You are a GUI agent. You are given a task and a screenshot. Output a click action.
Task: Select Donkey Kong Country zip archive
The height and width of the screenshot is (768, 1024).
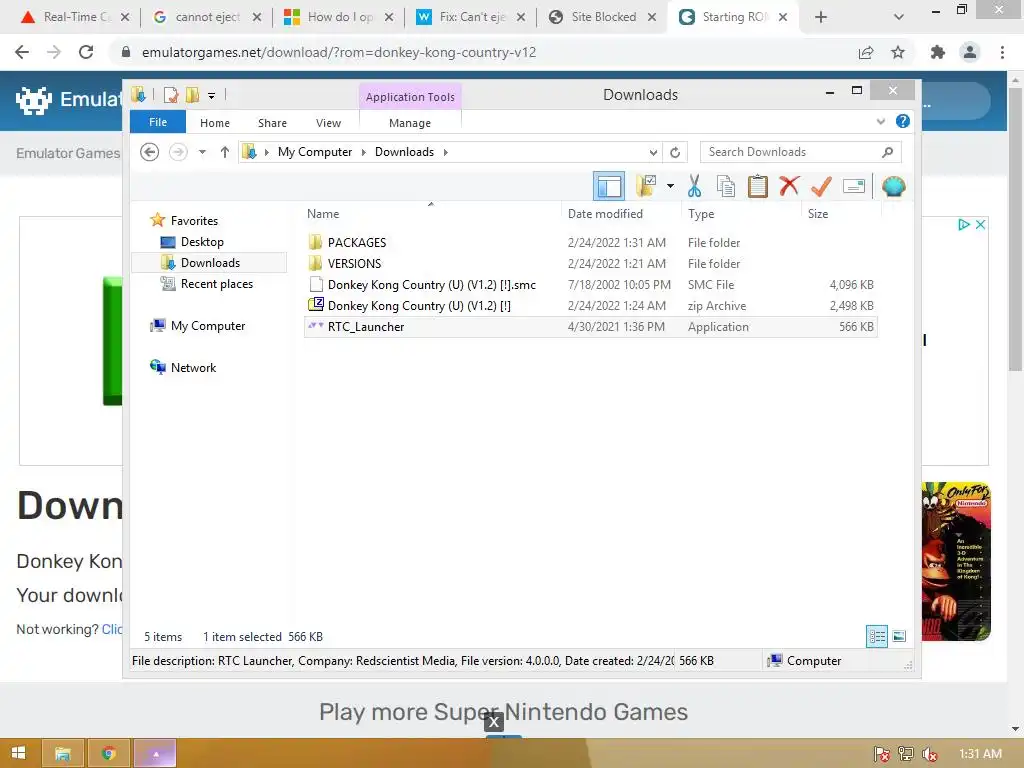pyautogui.click(x=419, y=306)
